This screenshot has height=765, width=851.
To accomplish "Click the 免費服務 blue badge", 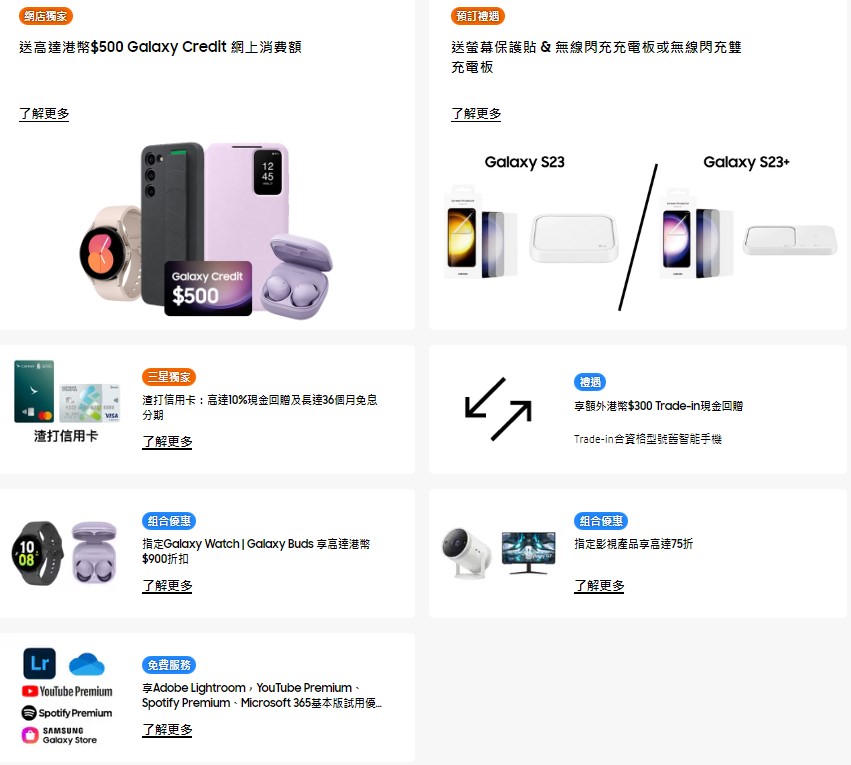I will pos(169,665).
